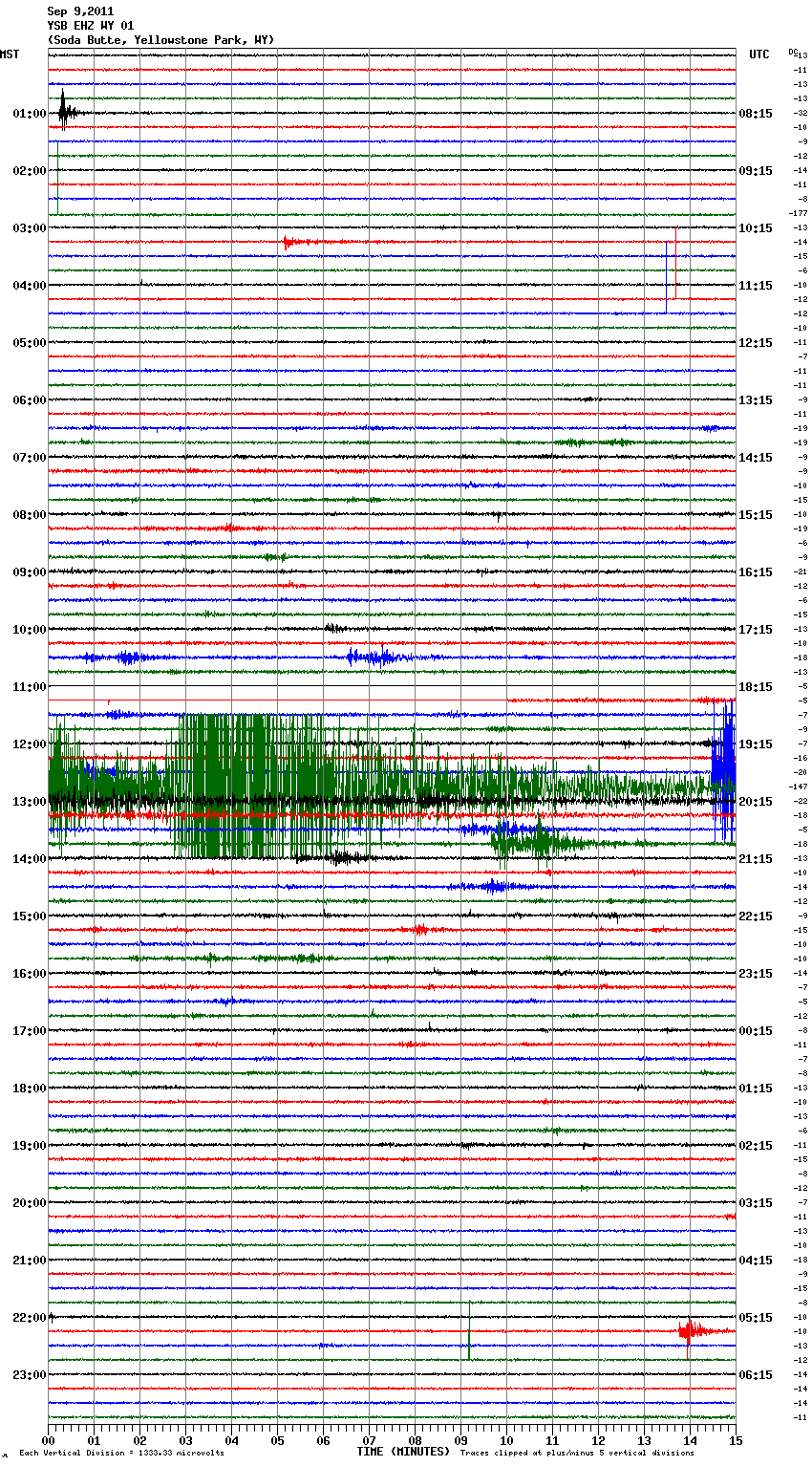Click the 'TIME (MINUTES)' axis title
Image resolution: width=812 pixels, height=1466 pixels.
(403, 1452)
